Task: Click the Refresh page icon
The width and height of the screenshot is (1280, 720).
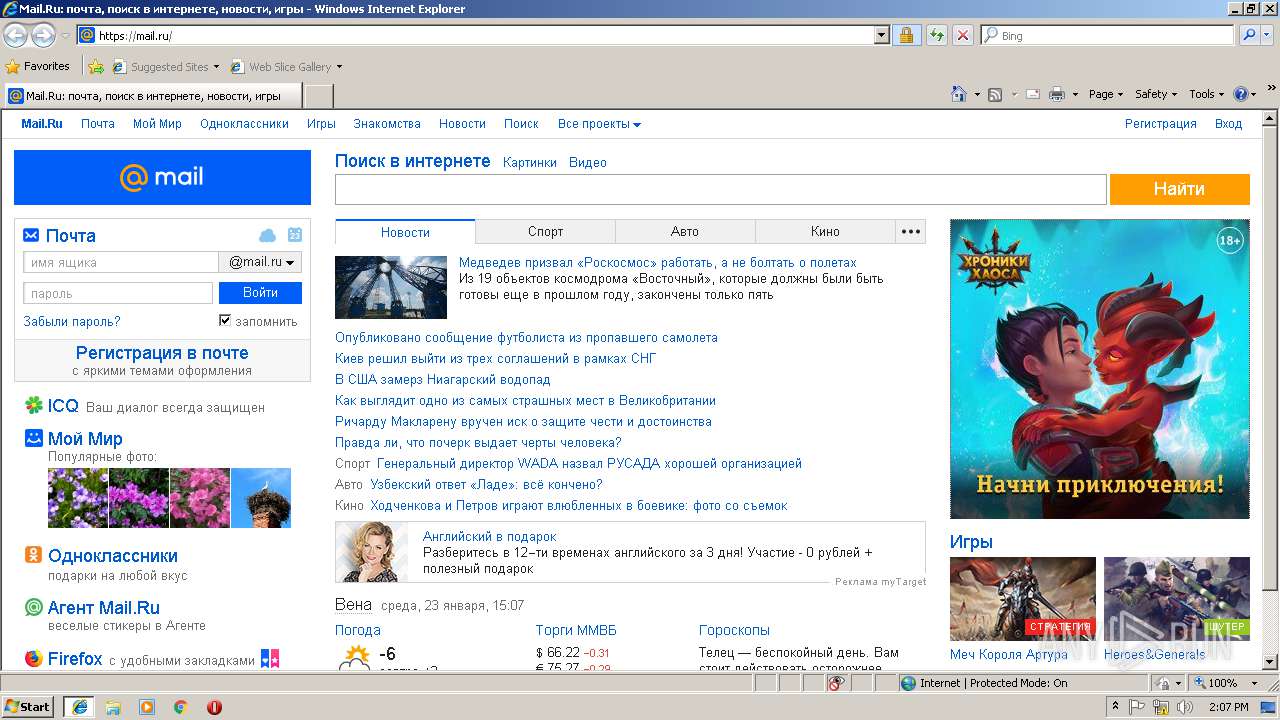Action: (x=936, y=35)
